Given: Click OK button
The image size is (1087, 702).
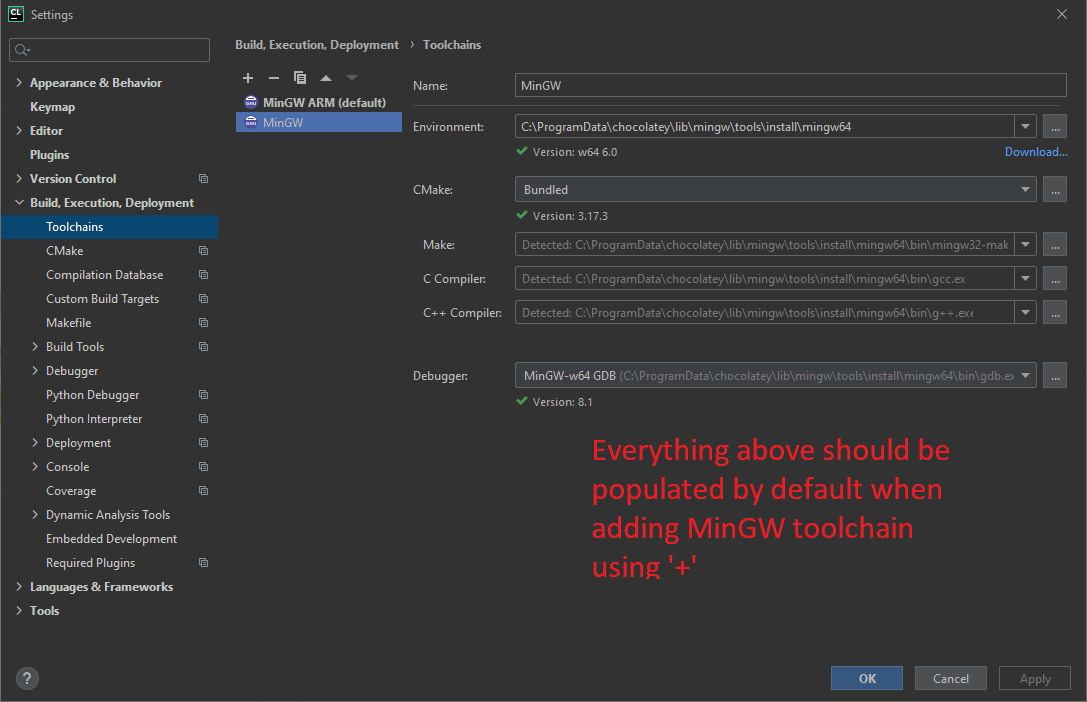Looking at the screenshot, I should tap(867, 678).
